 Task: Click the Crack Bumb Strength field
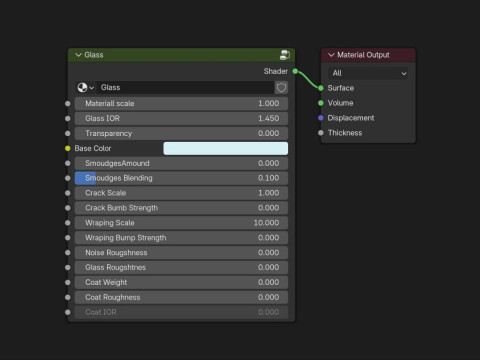[181, 208]
